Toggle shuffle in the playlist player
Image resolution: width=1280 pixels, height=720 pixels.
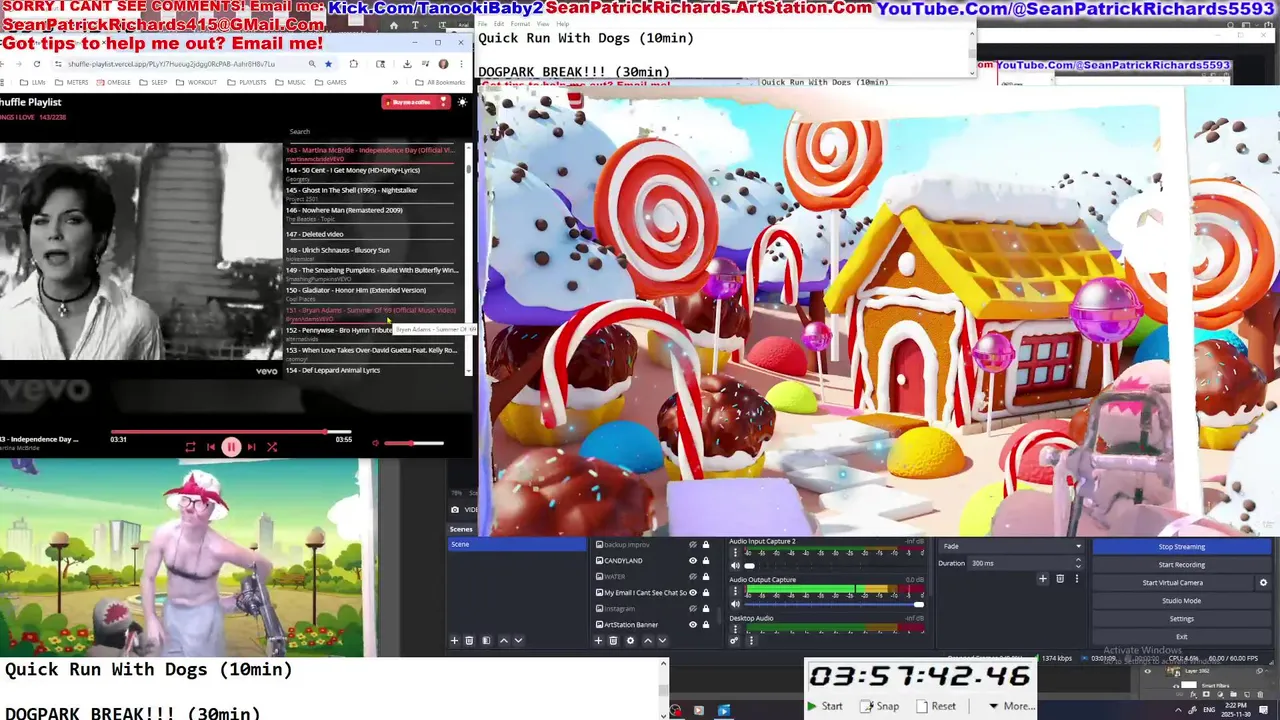(272, 447)
